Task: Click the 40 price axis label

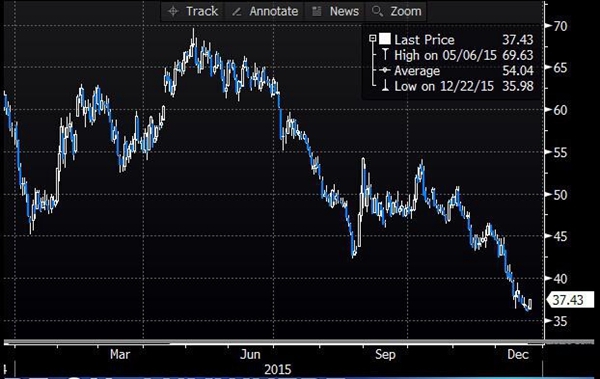Action: [561, 279]
